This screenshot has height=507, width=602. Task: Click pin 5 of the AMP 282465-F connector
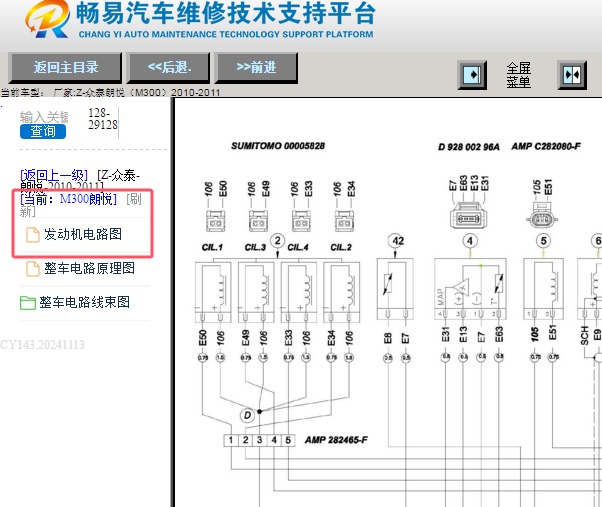click(288, 440)
